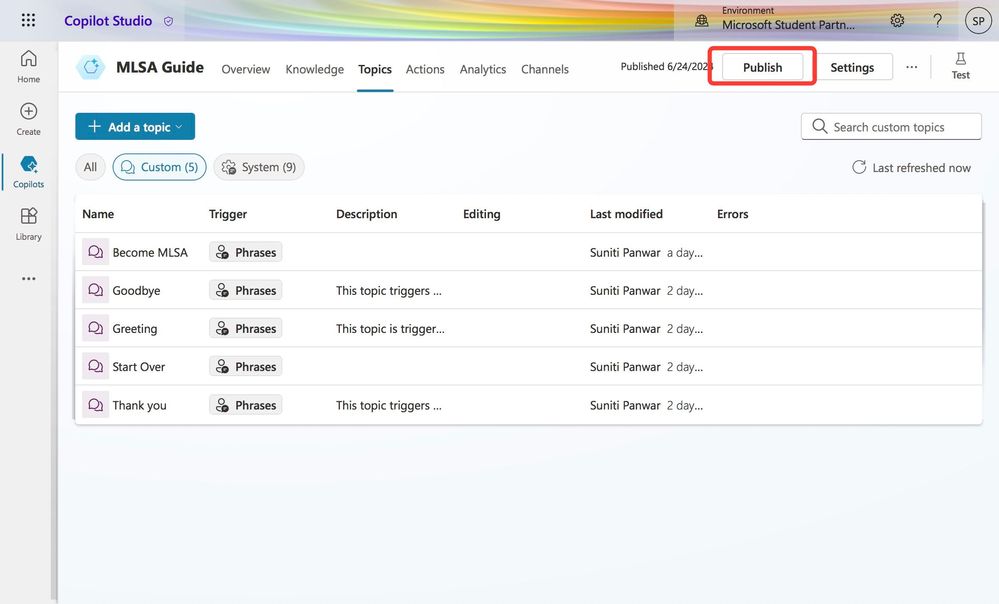Switch to the Analytics tab
The image size is (999, 604).
pyautogui.click(x=483, y=69)
